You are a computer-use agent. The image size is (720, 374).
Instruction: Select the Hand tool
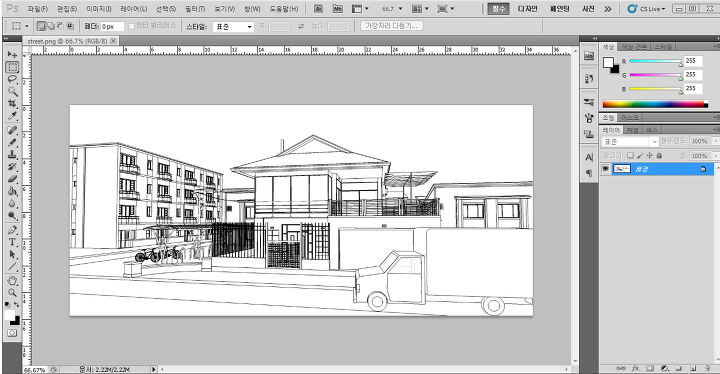click(x=12, y=280)
